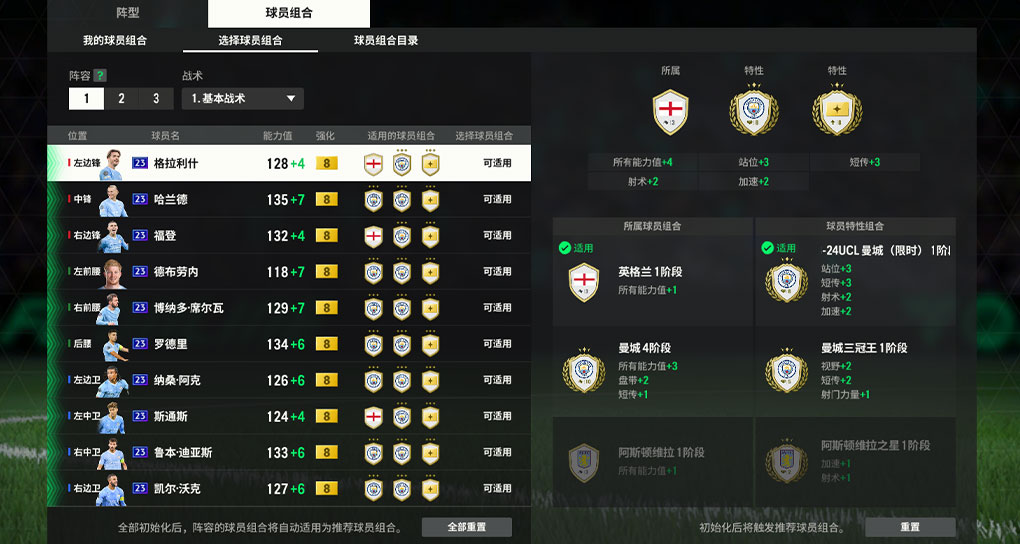The width and height of the screenshot is (1020, 544).
Task: Open the My Team Colours sub-tab
Action: (115, 40)
